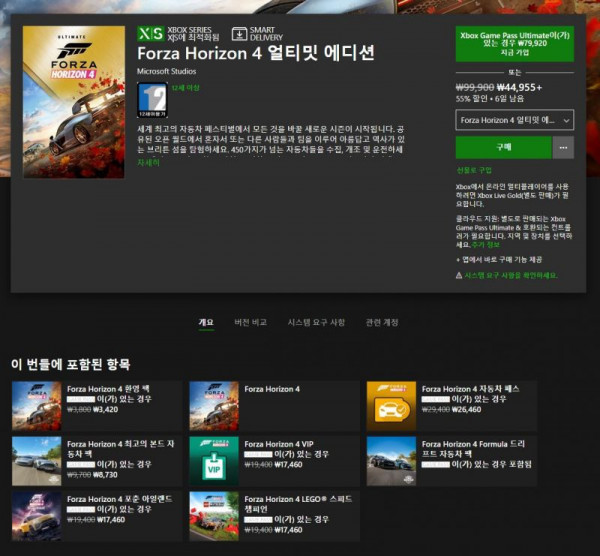Click the 이 번들에 포함된 항목 heading
Viewport: 600px width, 556px height.
[x=71, y=364]
